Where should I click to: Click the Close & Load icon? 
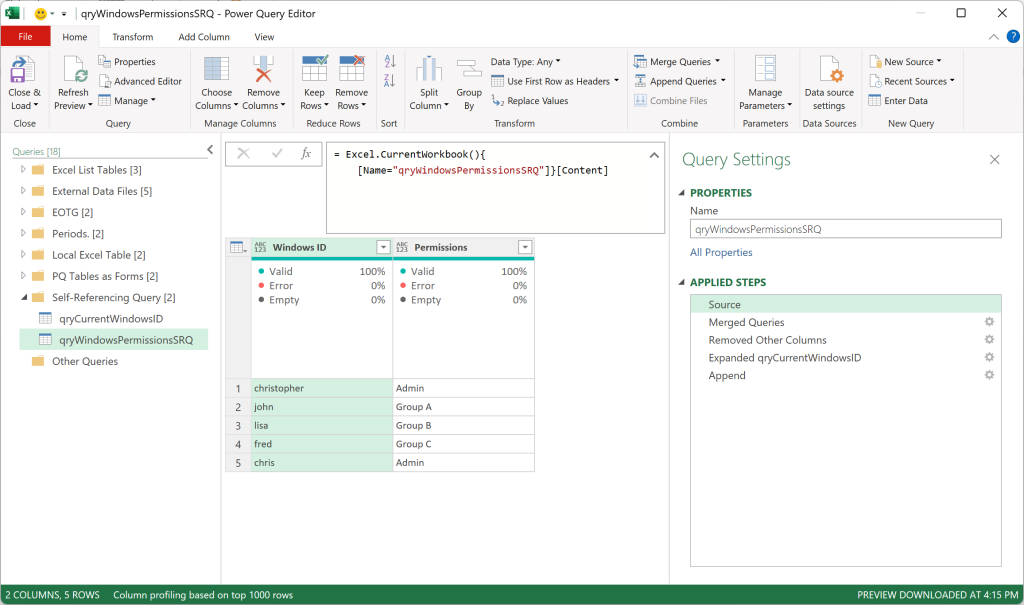coord(22,69)
